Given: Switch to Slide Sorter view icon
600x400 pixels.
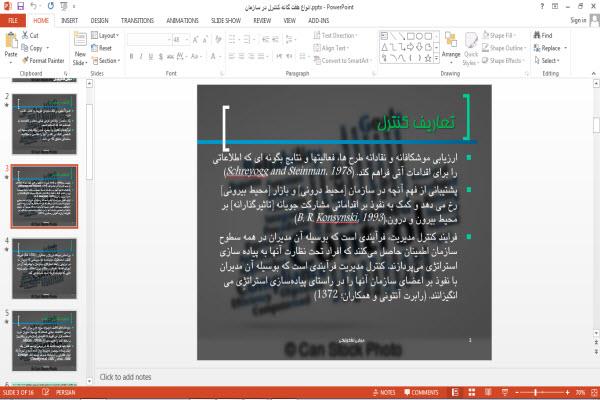Looking at the screenshot, I should pos(472,392).
